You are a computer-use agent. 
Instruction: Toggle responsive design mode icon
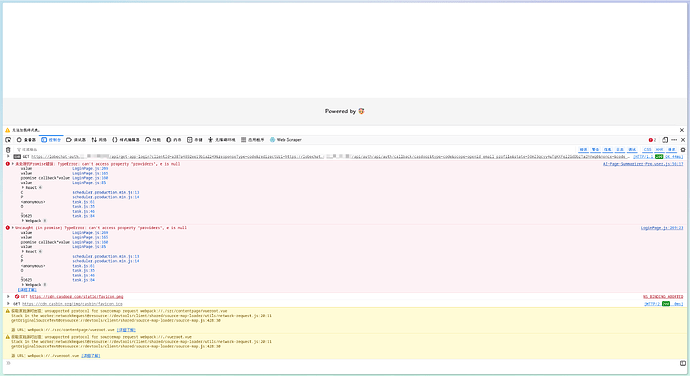click(665, 140)
